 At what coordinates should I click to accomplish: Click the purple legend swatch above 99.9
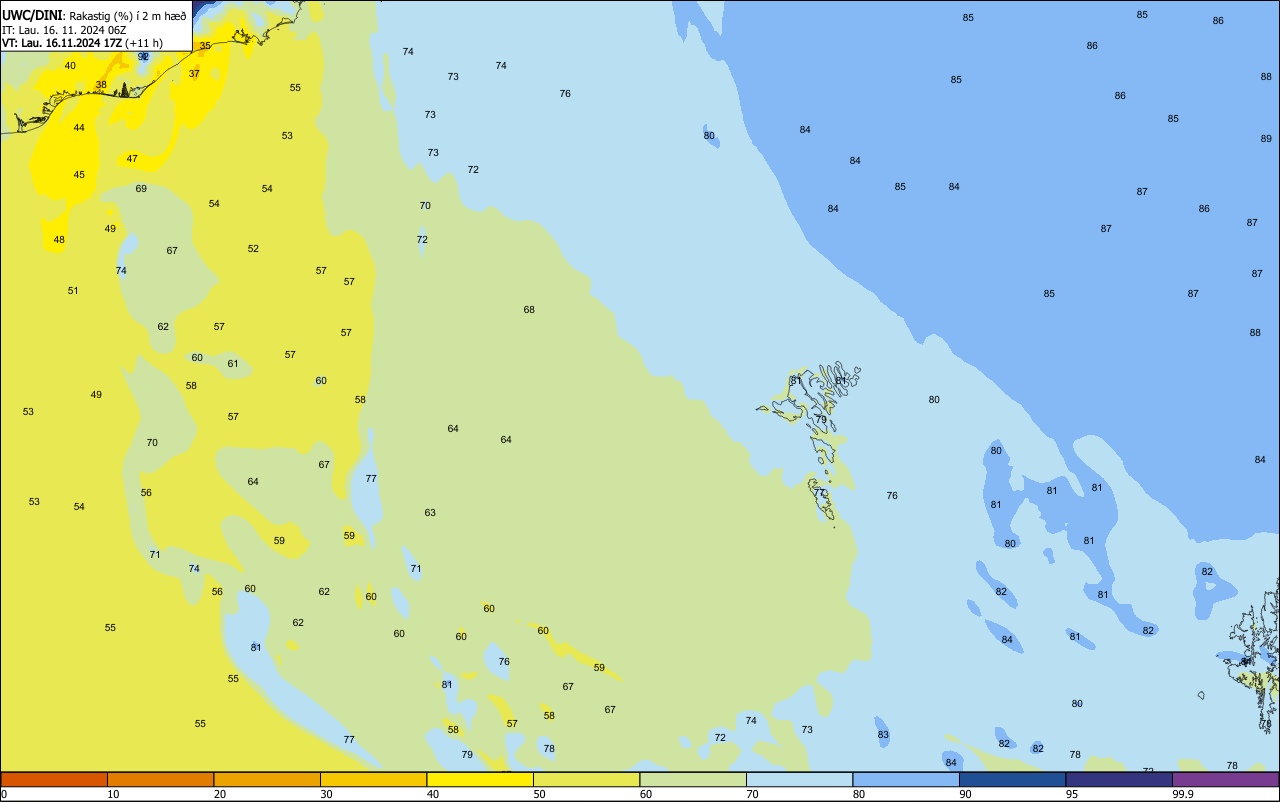(x=1225, y=779)
